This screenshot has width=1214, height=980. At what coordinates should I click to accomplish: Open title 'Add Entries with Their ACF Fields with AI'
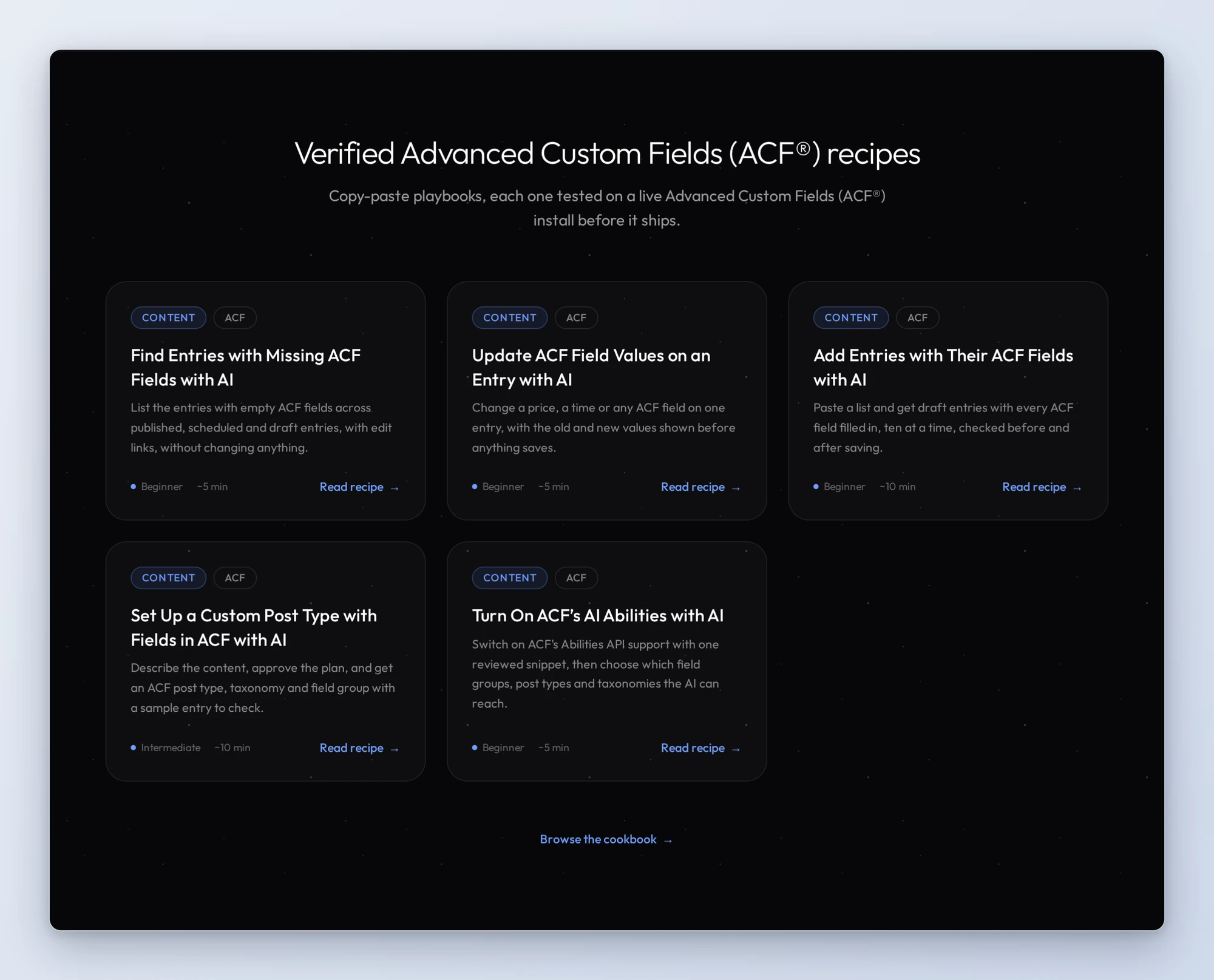943,367
